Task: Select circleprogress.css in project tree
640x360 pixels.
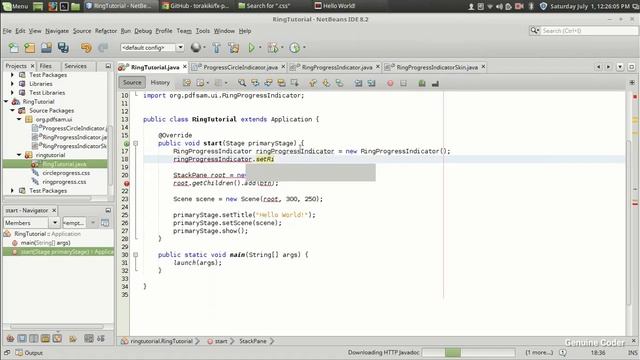Action: click(66, 173)
